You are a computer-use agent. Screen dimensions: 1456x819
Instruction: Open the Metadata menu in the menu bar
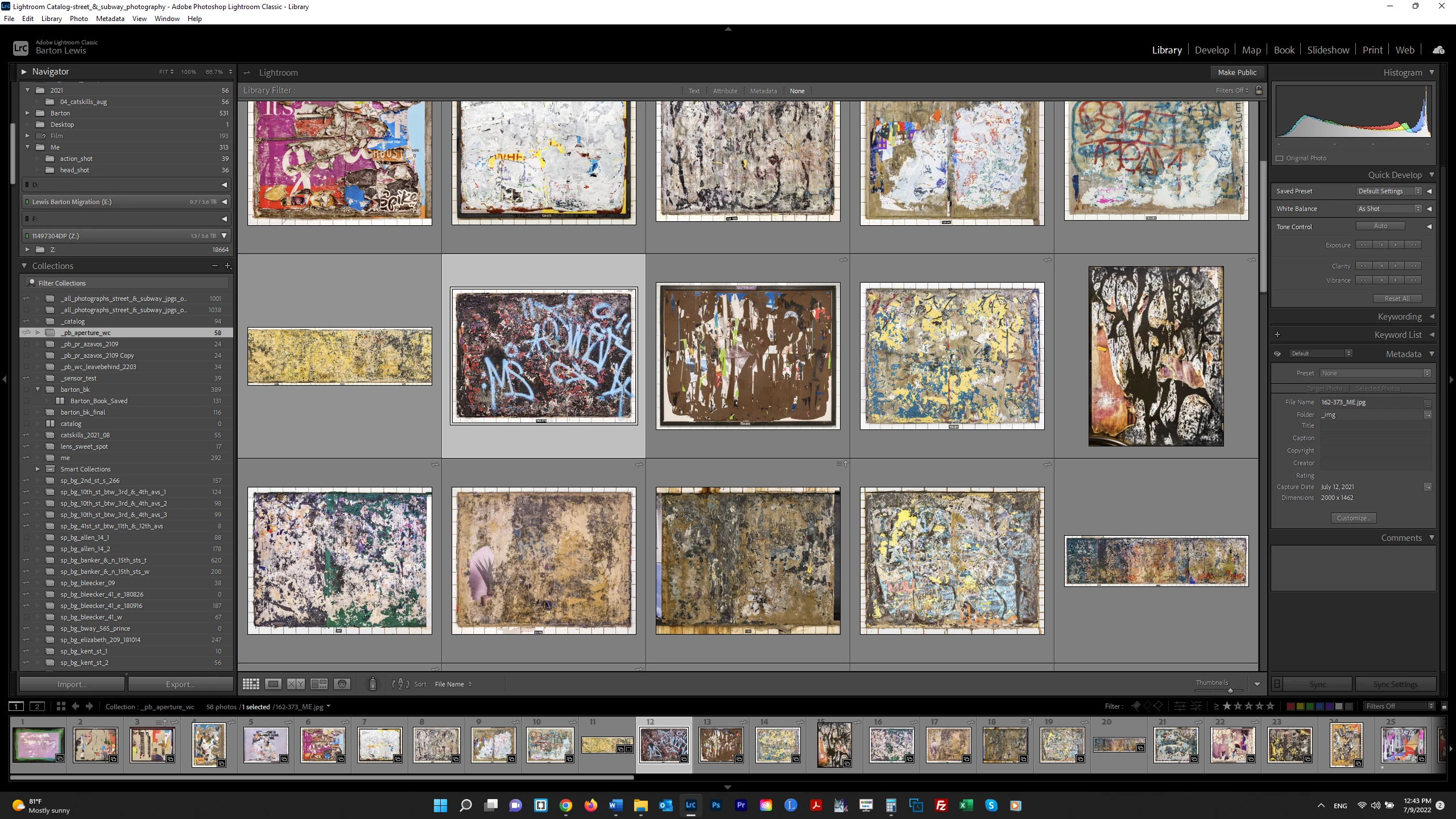110,19
